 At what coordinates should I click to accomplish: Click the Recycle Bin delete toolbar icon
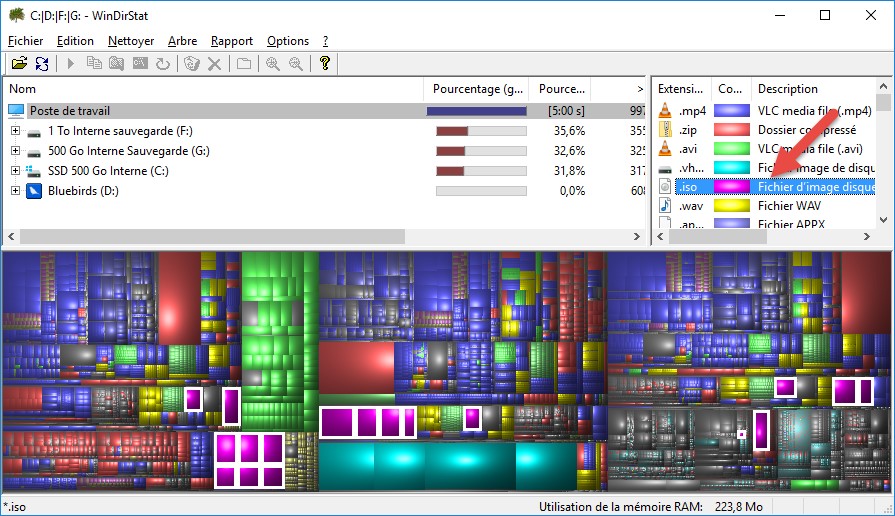click(x=192, y=64)
